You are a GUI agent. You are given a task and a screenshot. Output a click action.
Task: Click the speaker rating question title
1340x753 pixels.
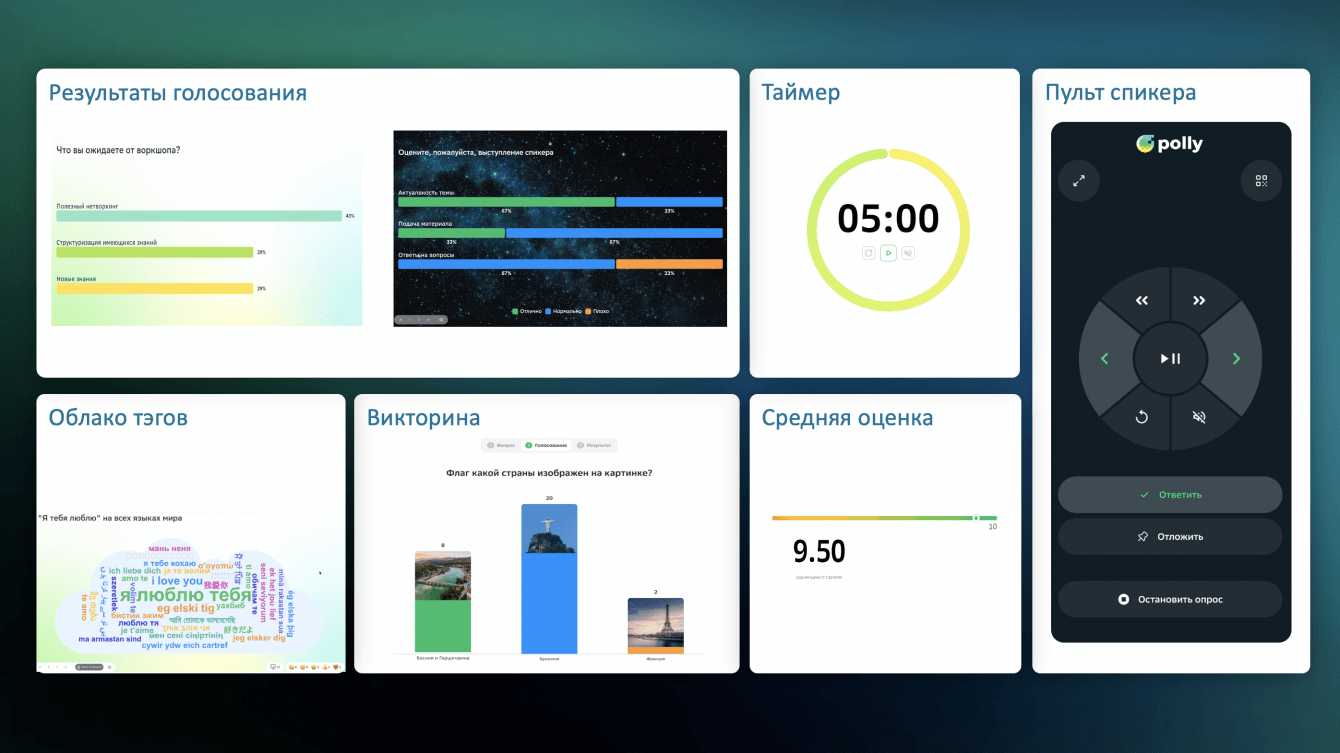pos(475,152)
